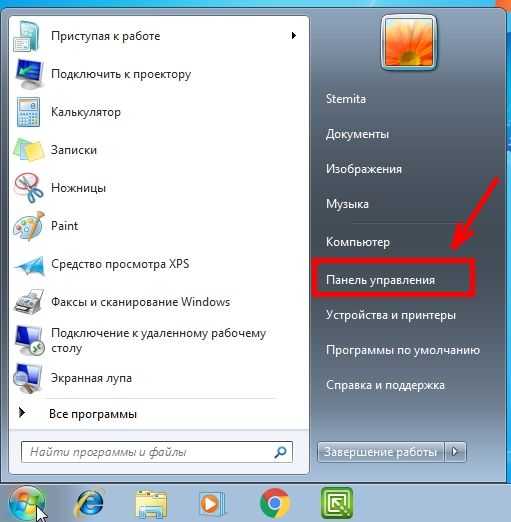Open Windows Media Player from taskbar

[211, 504]
